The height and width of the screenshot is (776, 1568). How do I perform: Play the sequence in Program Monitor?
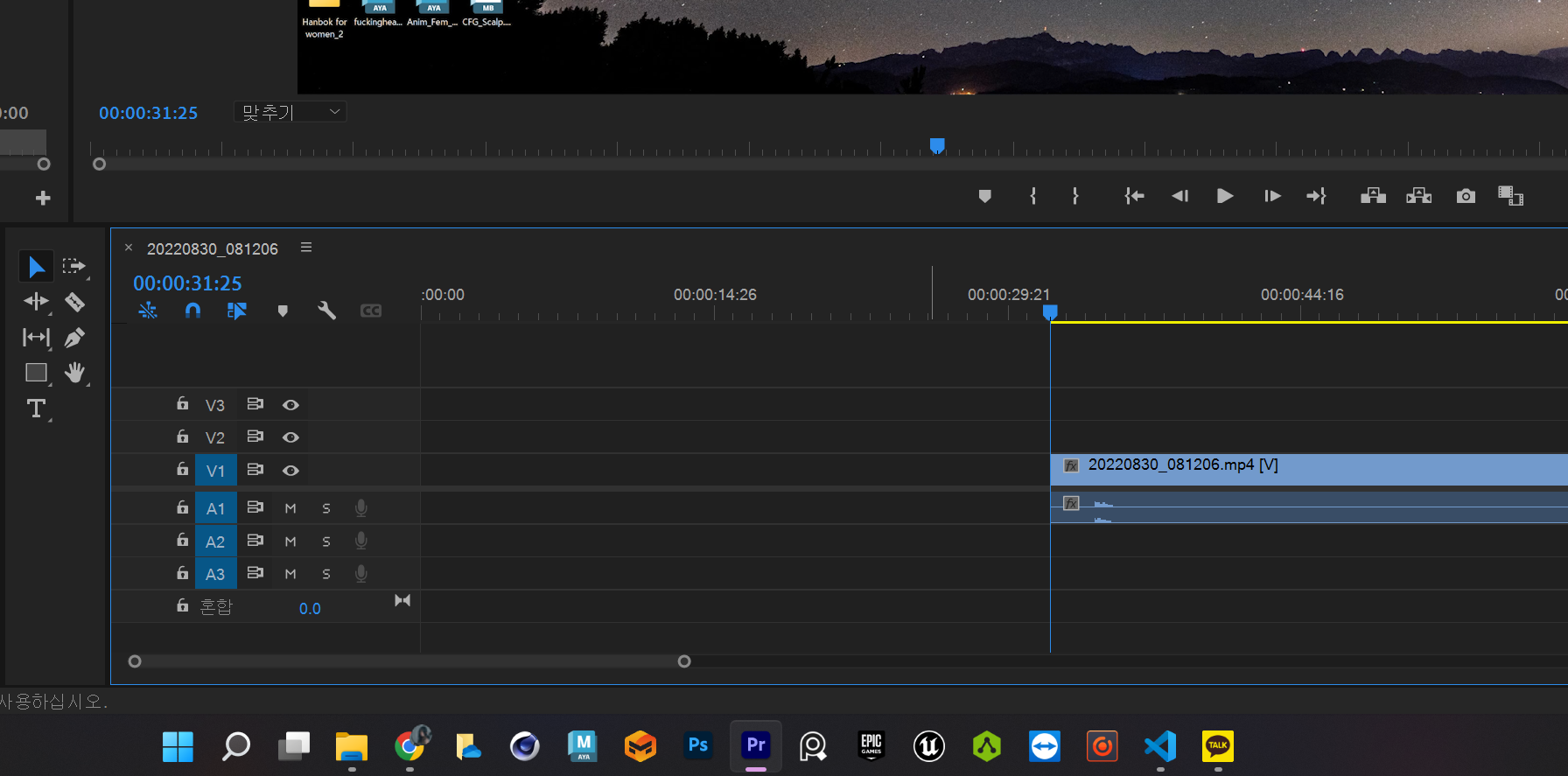[x=1225, y=196]
